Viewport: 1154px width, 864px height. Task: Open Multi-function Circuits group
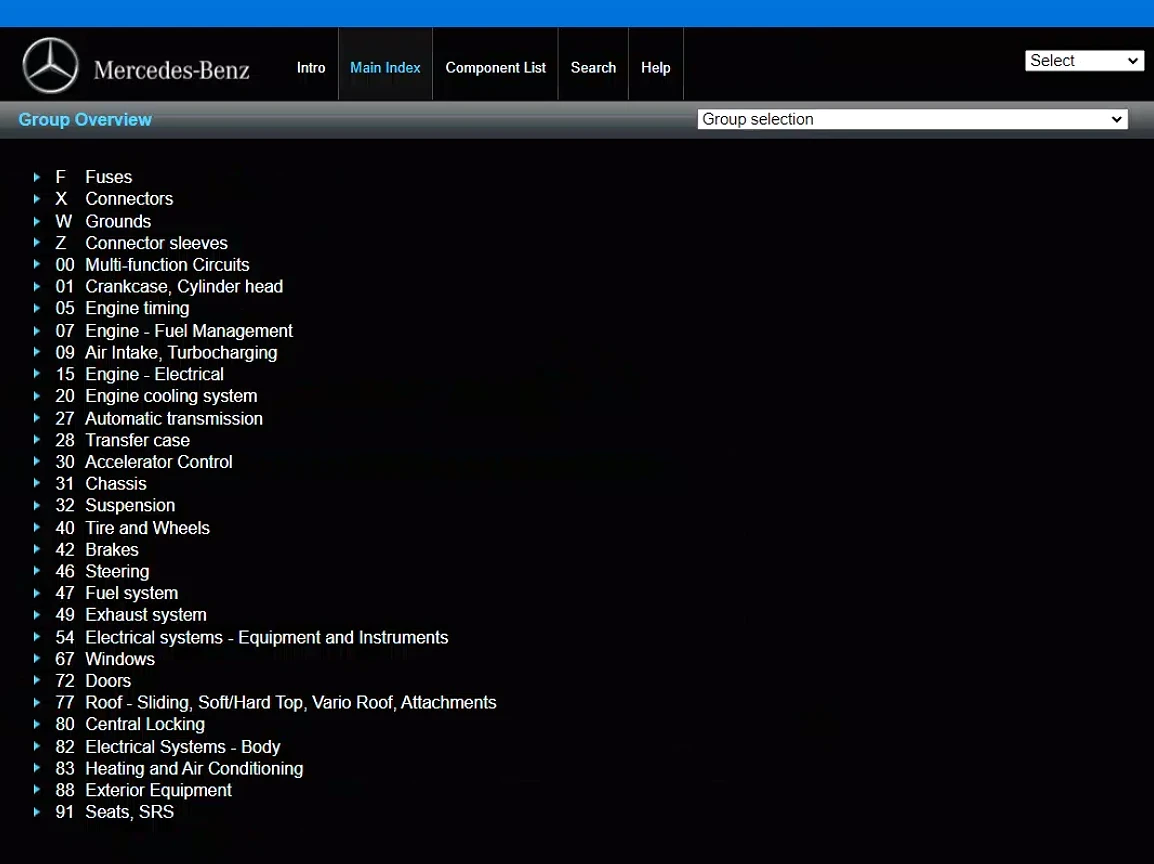coord(167,264)
